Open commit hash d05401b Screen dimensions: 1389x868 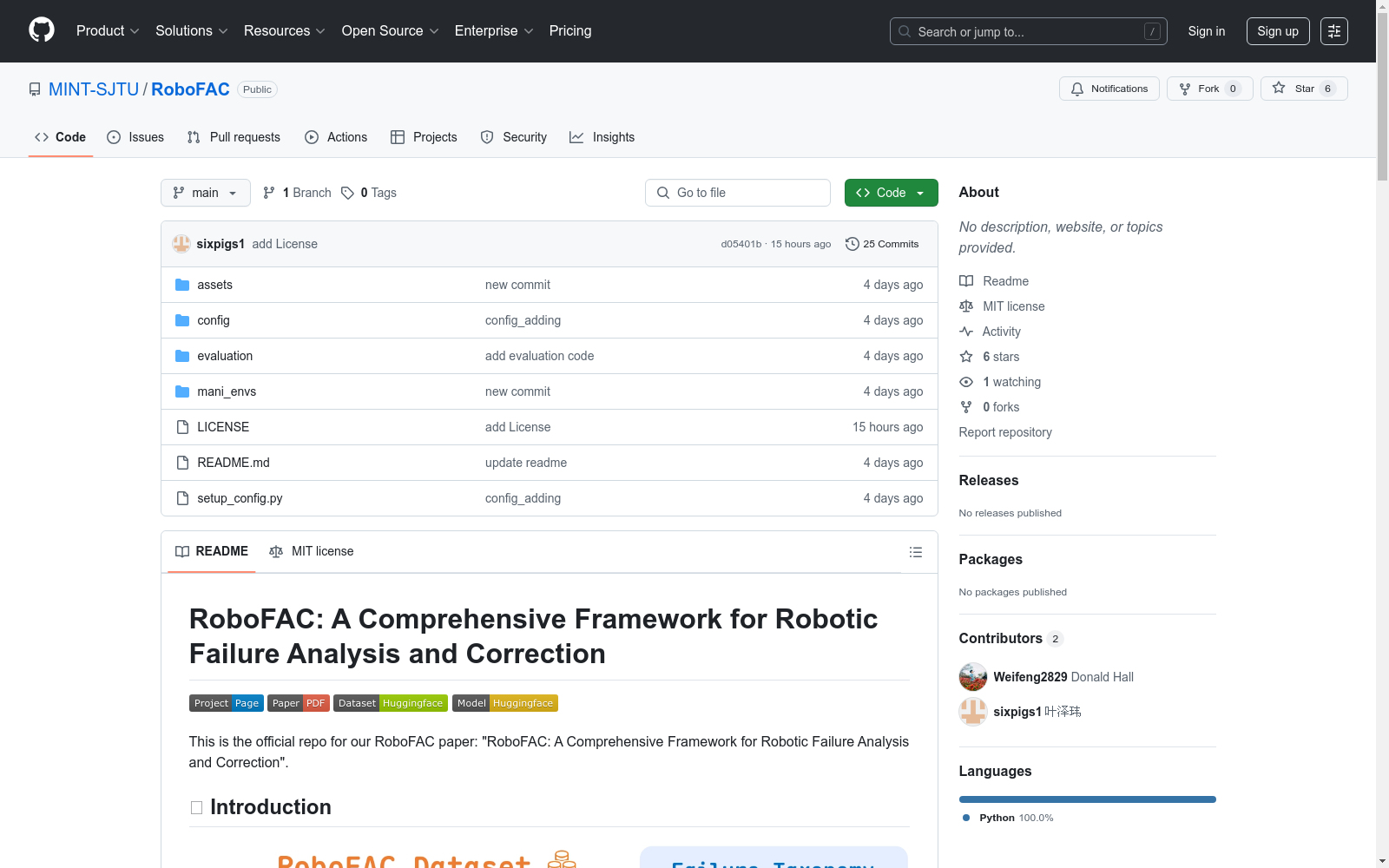[741, 244]
